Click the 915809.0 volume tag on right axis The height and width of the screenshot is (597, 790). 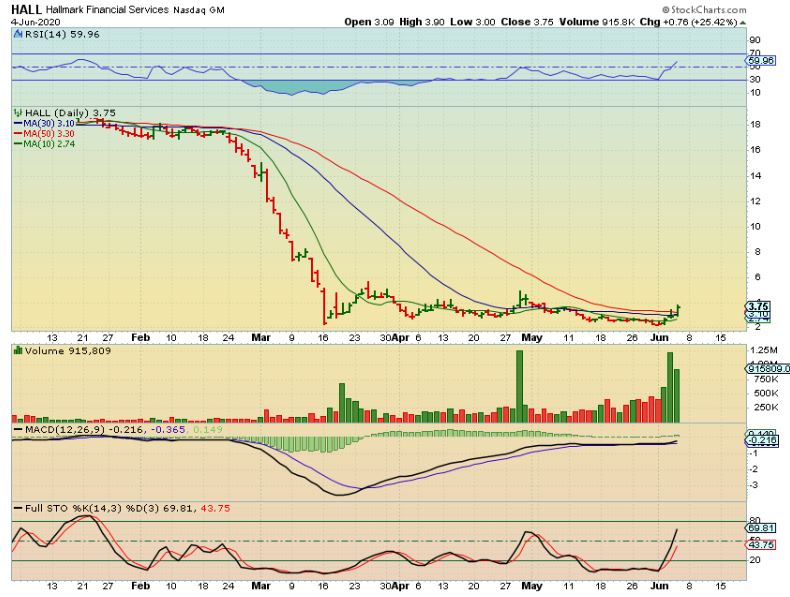tap(767, 369)
